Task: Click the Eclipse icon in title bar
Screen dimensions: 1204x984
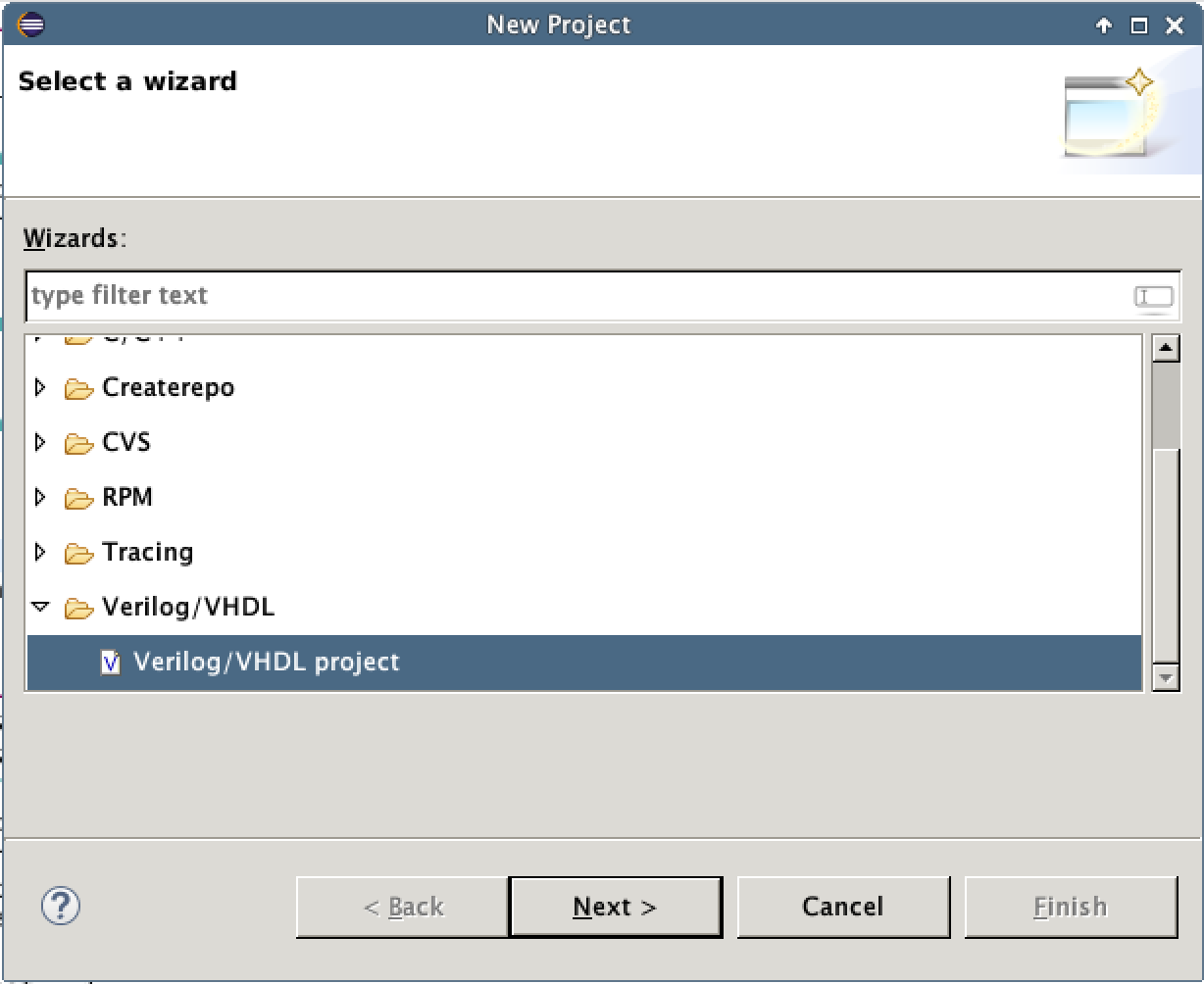Action: (30, 25)
